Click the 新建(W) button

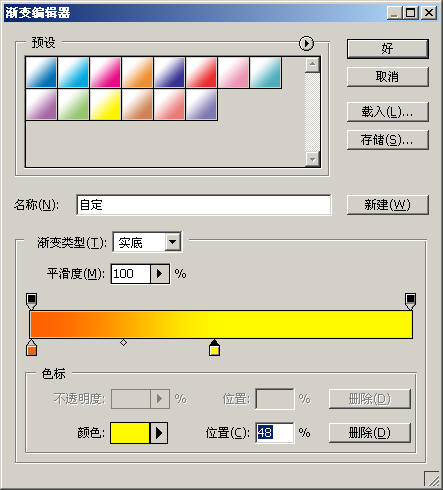(x=387, y=205)
